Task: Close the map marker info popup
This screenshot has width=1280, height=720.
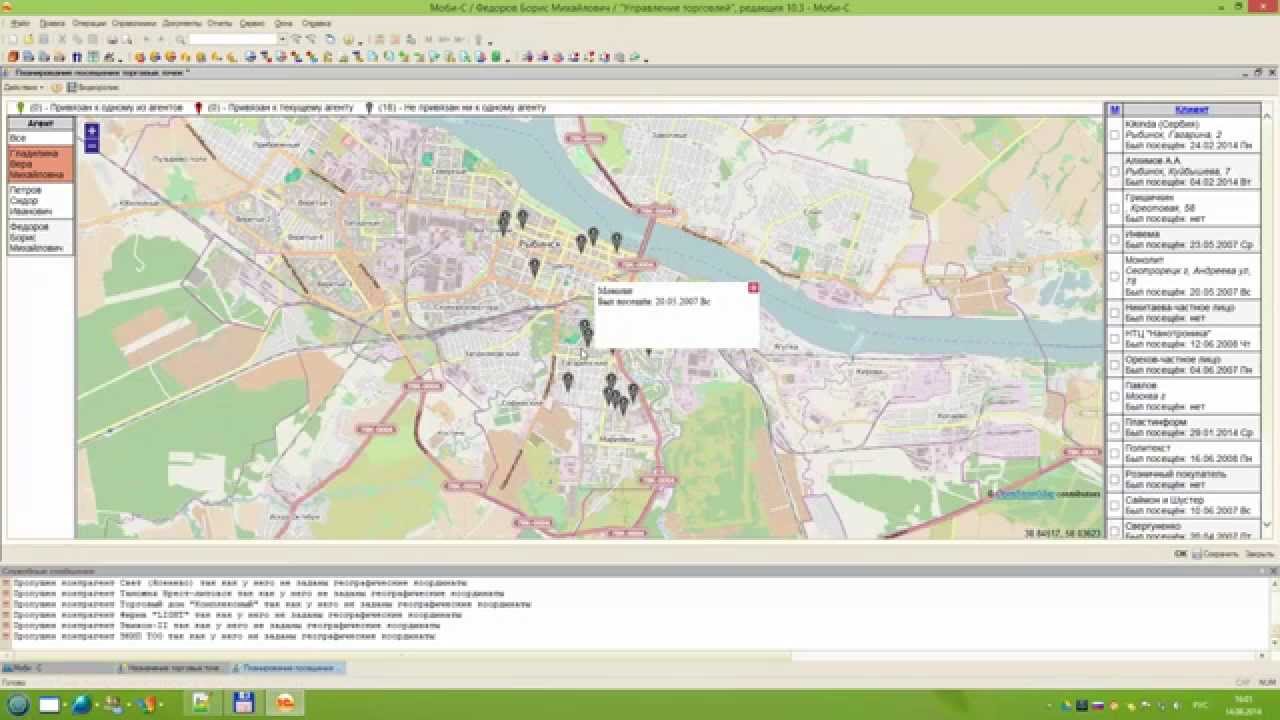Action: (753, 288)
